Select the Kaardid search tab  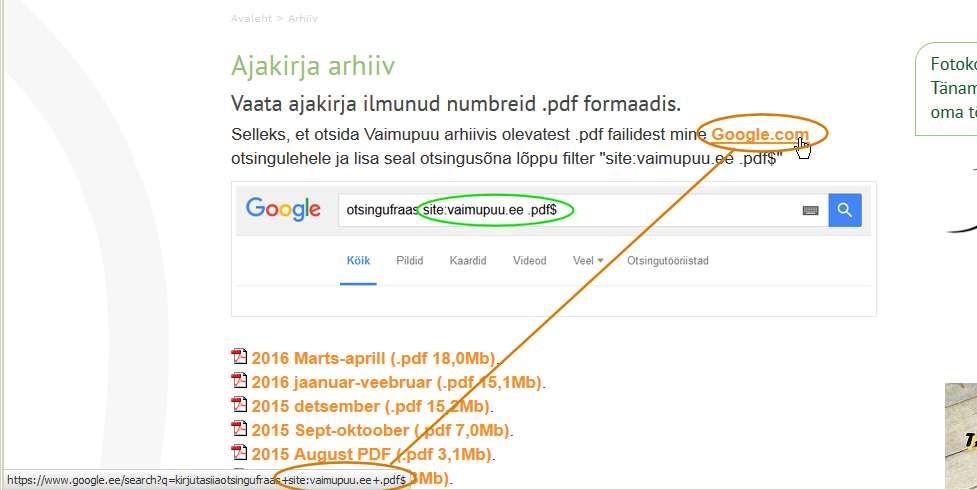pos(468,261)
